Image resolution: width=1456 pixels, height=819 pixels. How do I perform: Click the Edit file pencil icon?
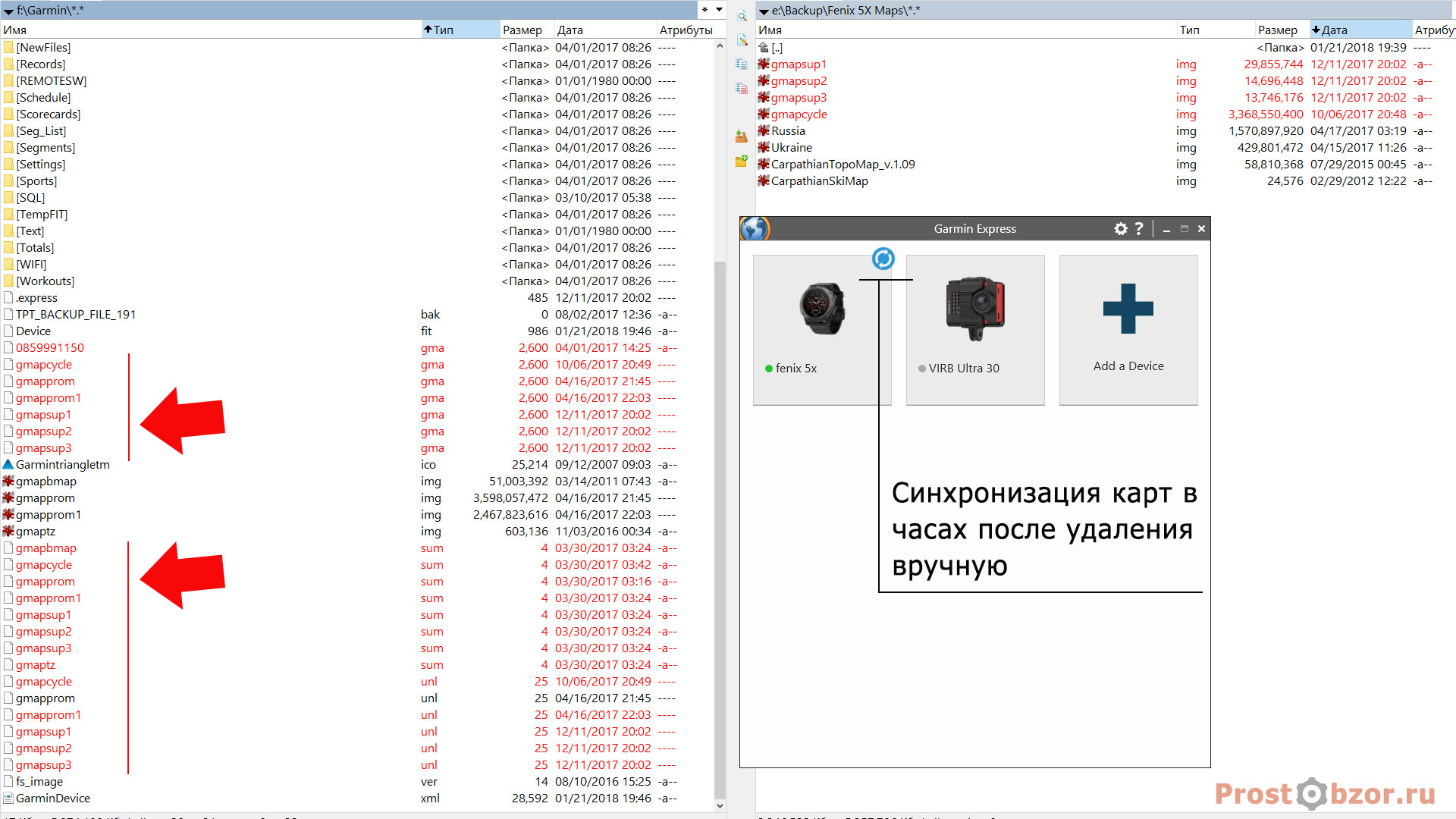pos(742,40)
